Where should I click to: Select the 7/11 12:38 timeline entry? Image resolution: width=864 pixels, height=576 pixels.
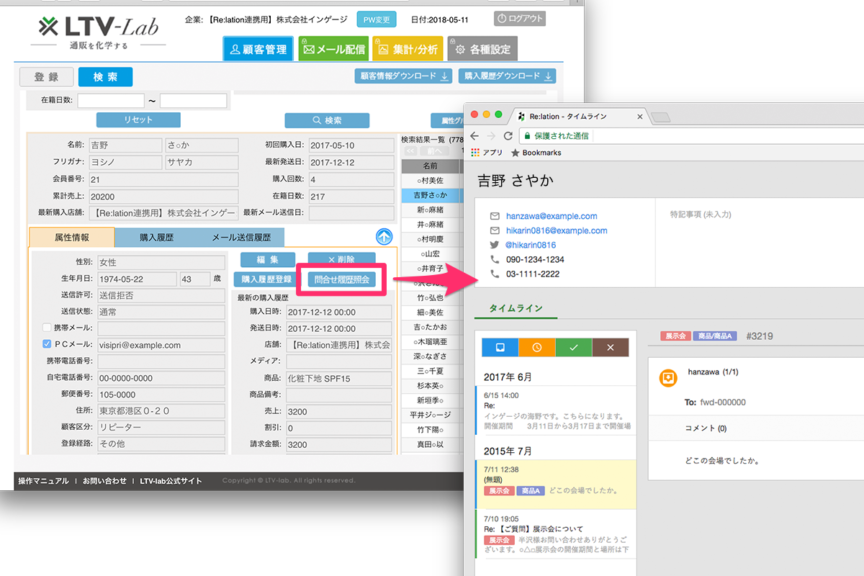click(555, 480)
